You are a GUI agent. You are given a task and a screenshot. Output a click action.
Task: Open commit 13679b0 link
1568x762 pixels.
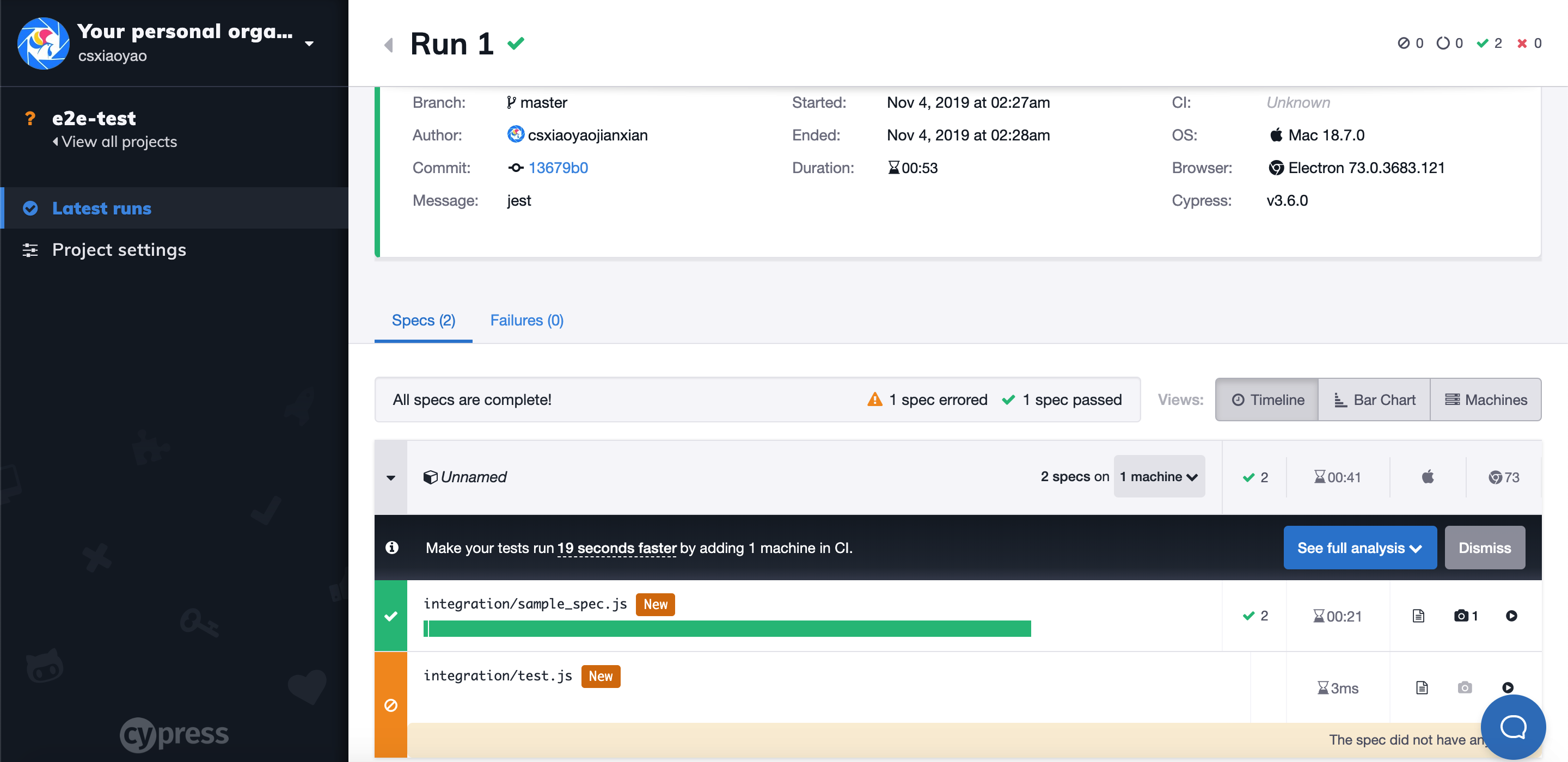point(558,168)
